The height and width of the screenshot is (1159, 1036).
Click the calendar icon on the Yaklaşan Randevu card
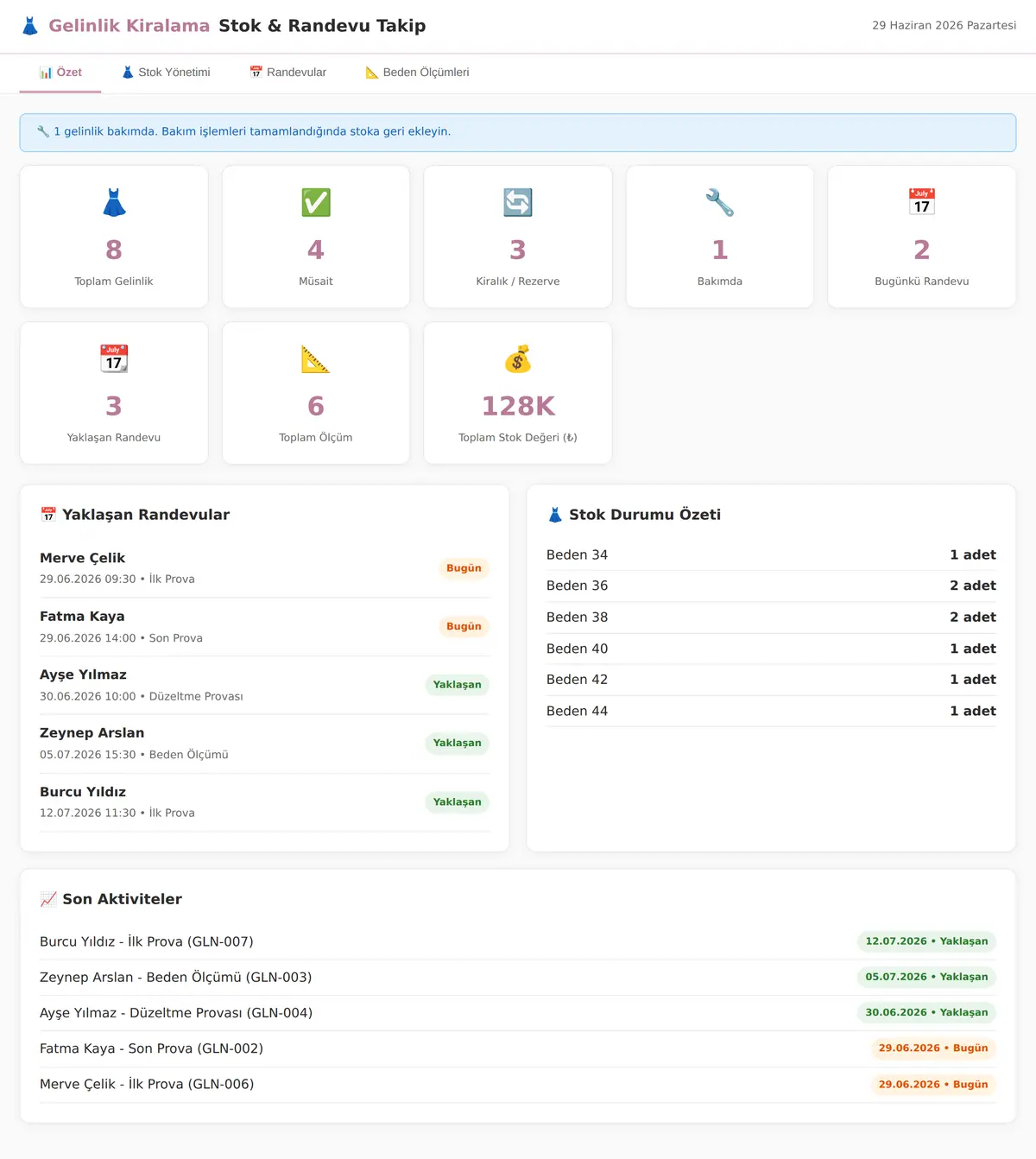[x=114, y=358]
